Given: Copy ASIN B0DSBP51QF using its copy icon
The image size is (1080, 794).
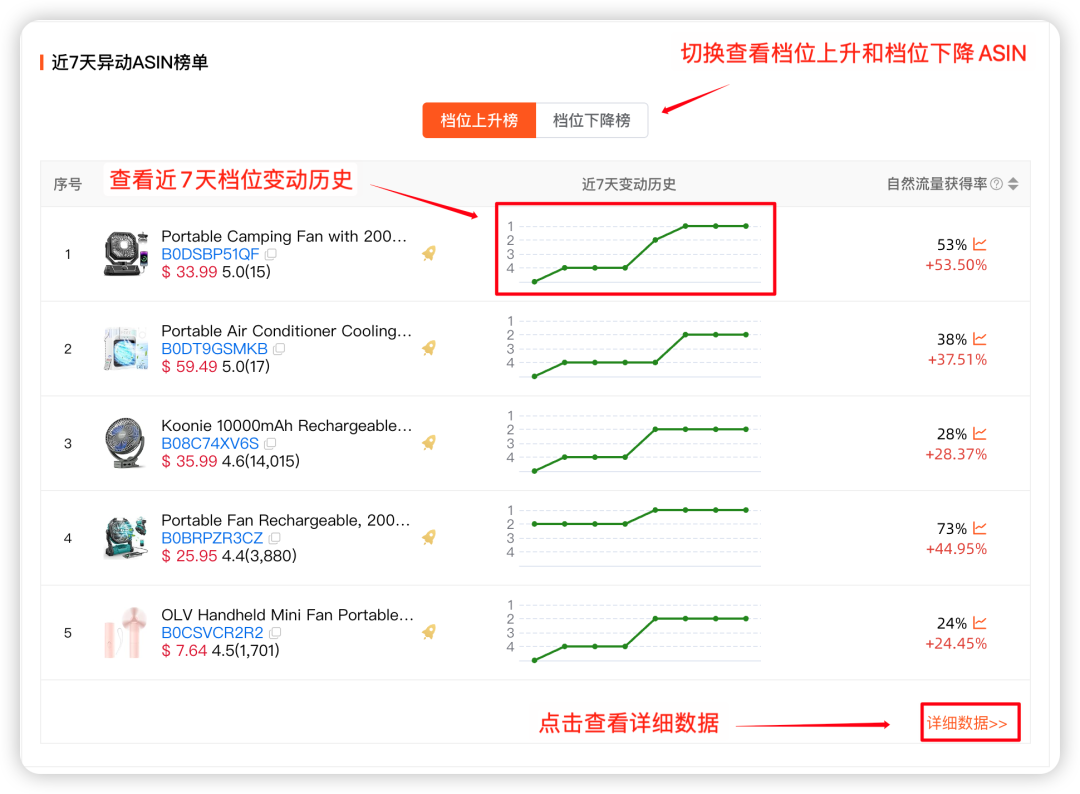Looking at the screenshot, I should [271, 254].
